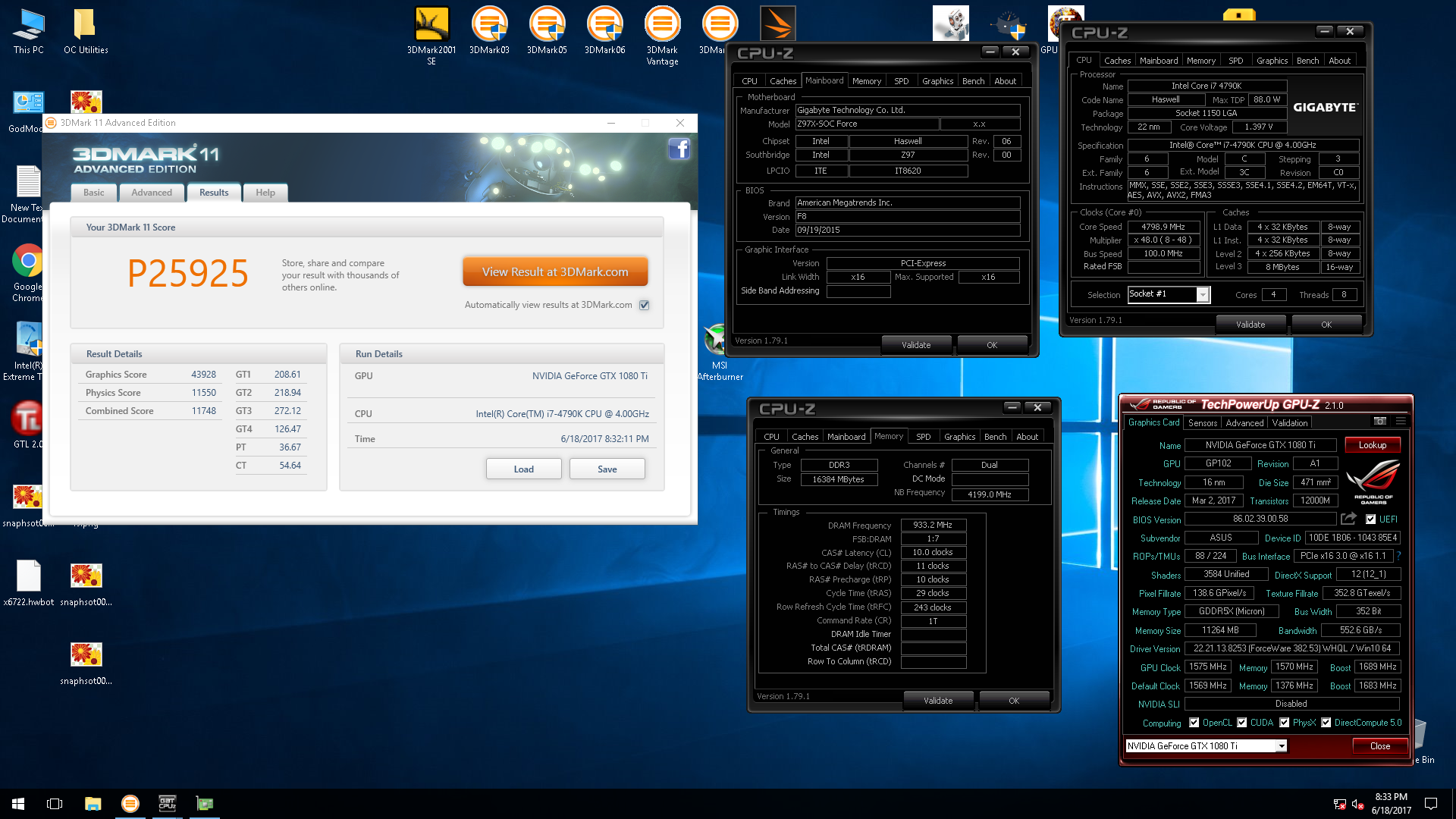Open the white robot desktop icon

pyautogui.click(x=951, y=24)
